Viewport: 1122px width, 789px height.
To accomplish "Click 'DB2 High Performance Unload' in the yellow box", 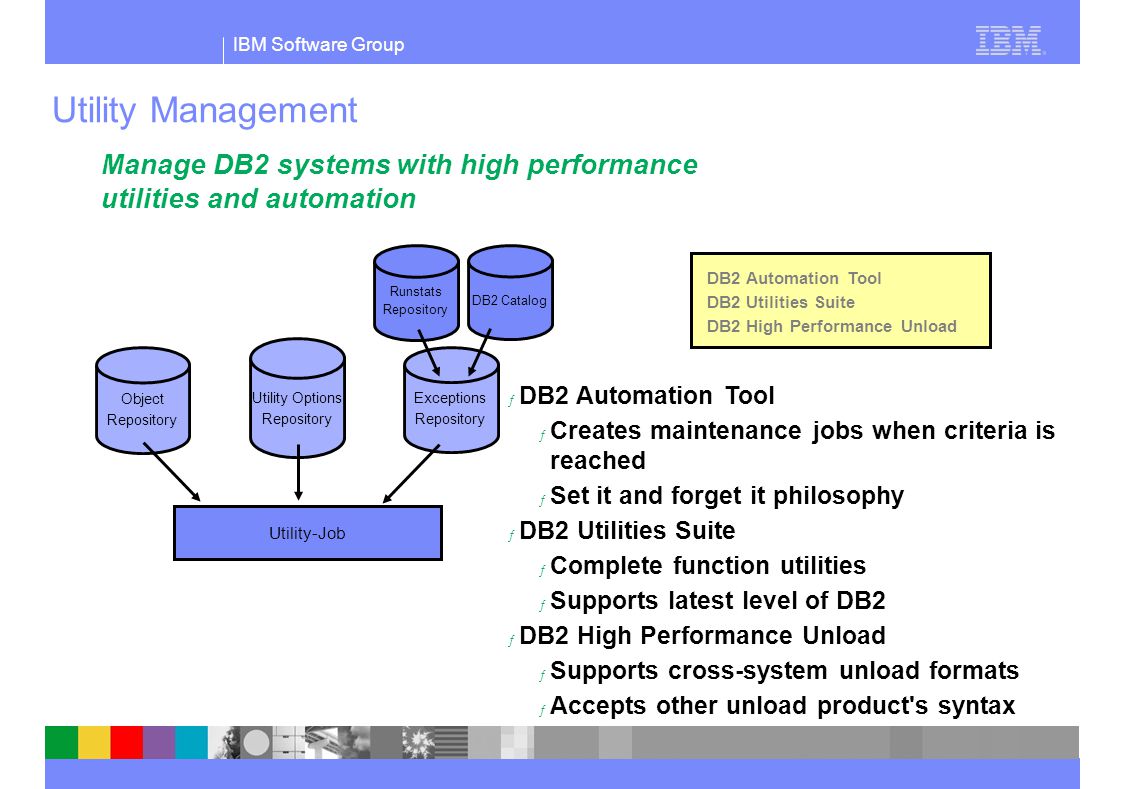I will (831, 326).
